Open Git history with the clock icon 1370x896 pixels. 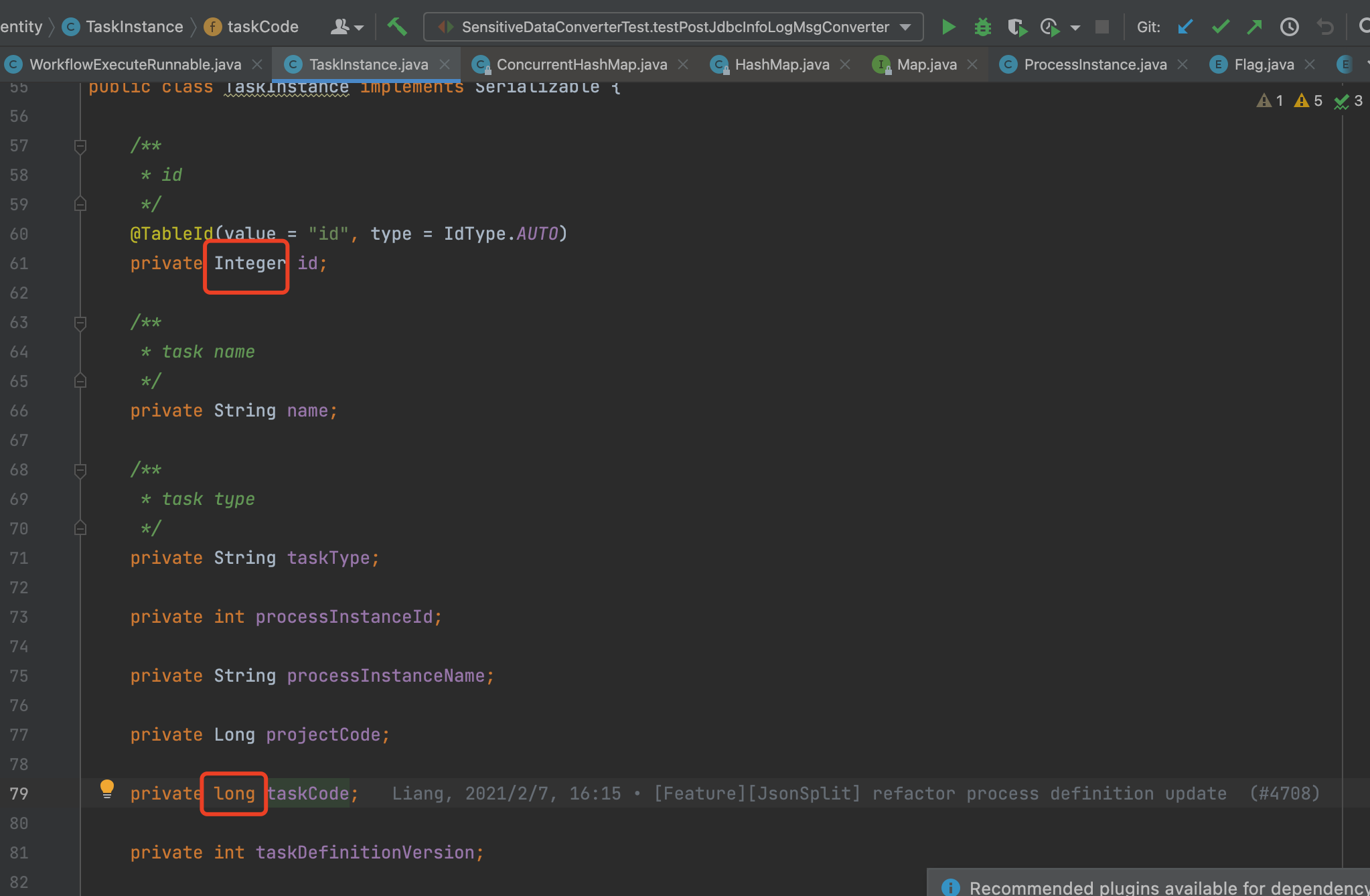tap(1289, 27)
